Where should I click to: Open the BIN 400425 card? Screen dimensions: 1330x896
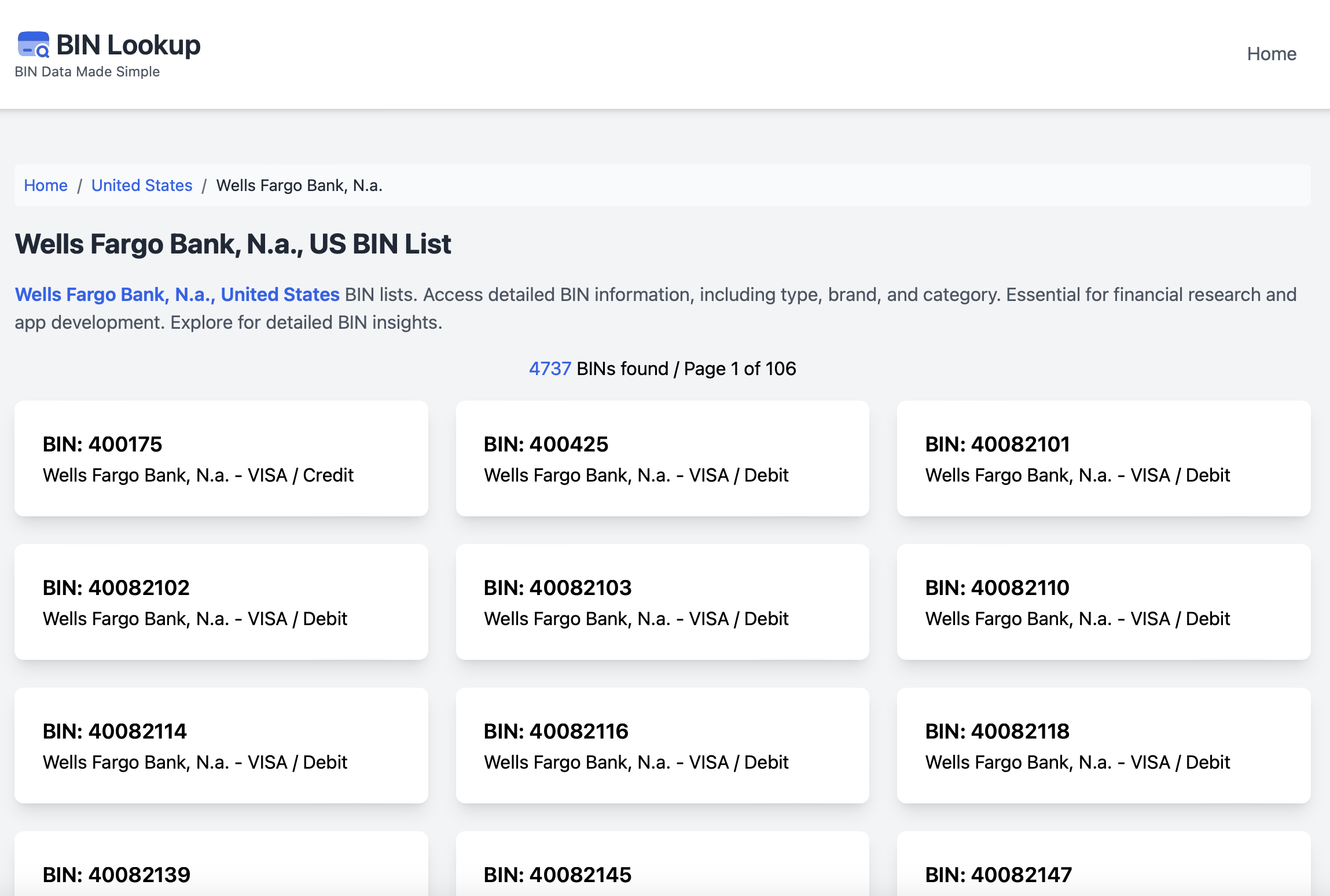coord(662,458)
